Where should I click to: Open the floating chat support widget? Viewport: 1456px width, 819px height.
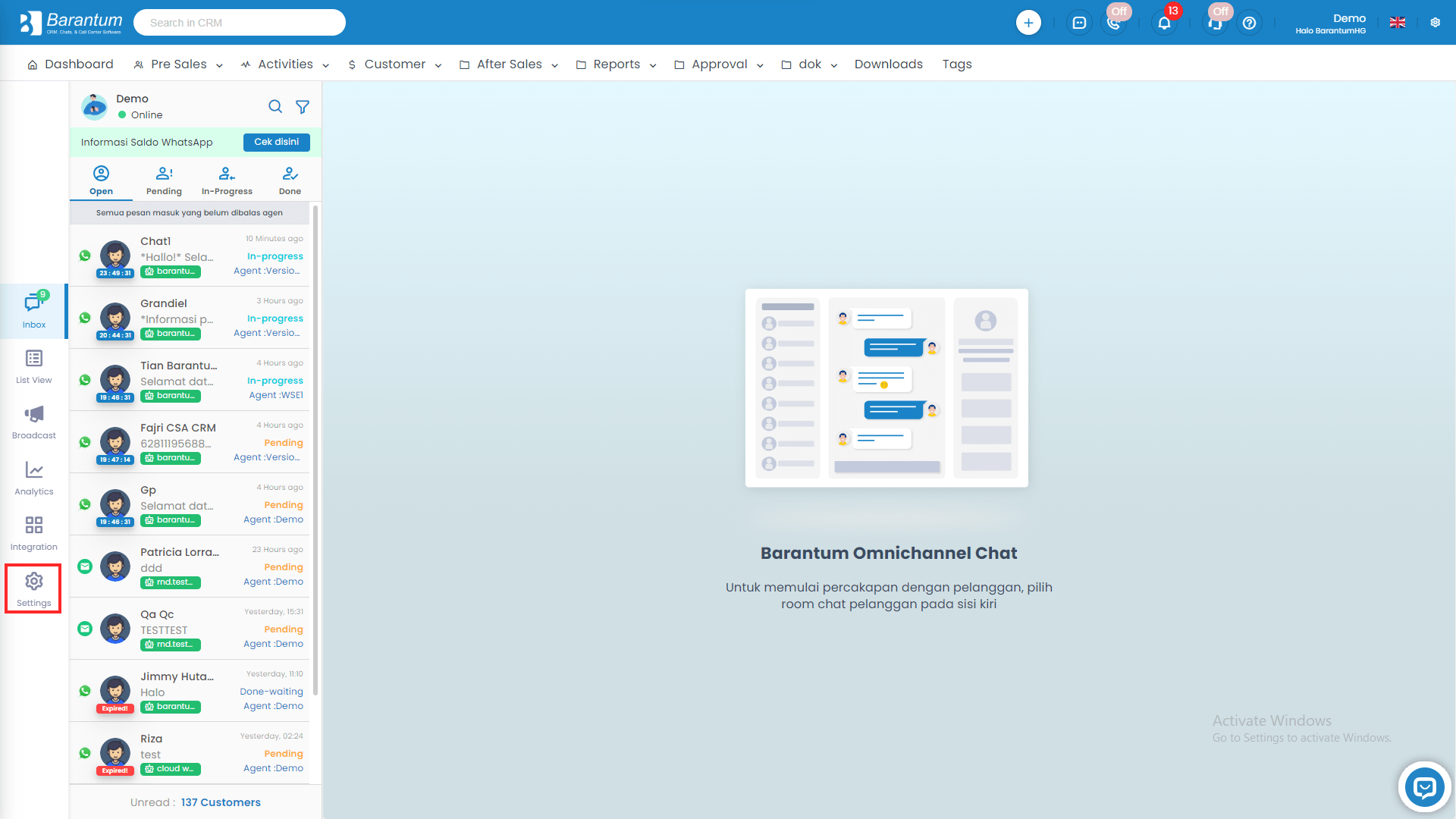point(1425,787)
